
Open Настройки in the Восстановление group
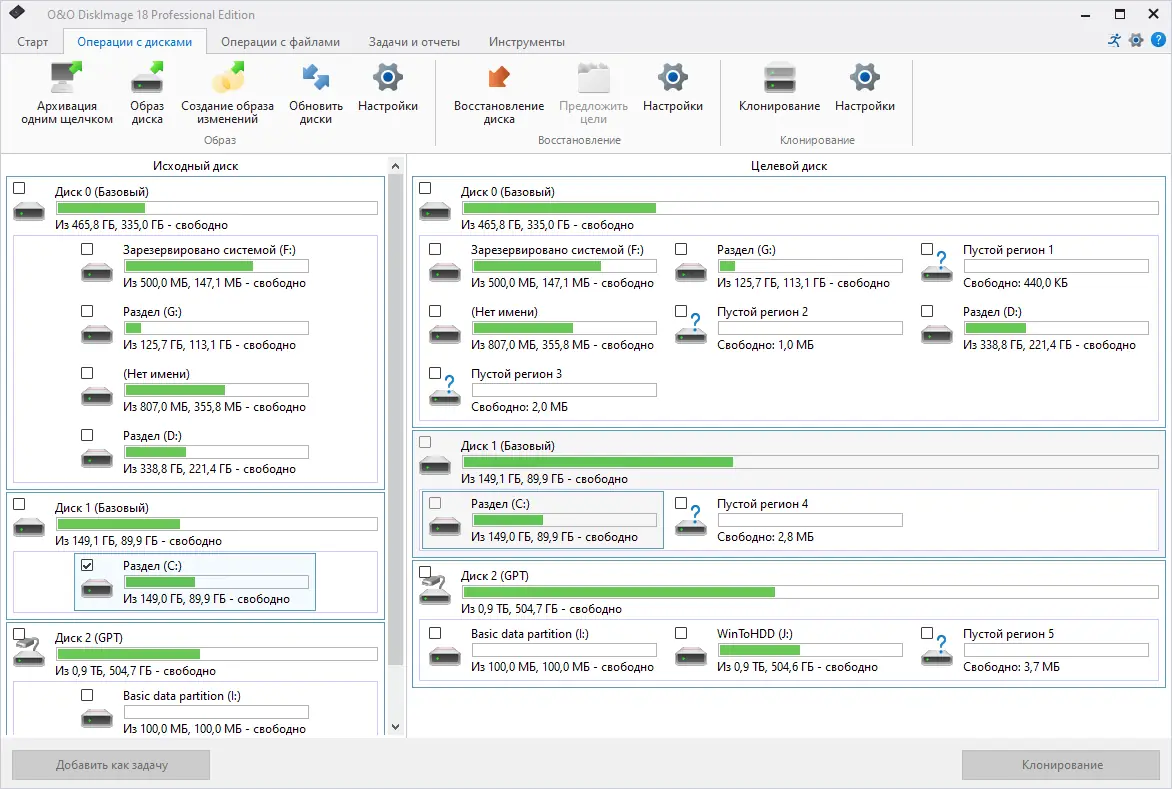point(673,78)
